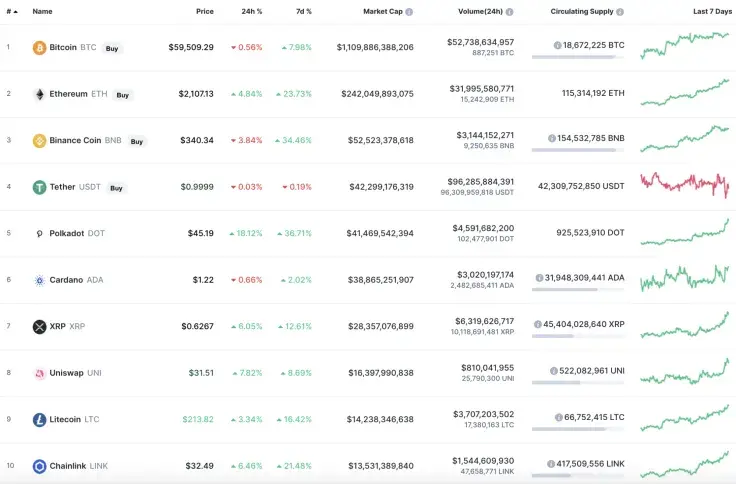Click Bitcoin's circulating supply progress bar
The height and width of the screenshot is (484, 736).
tap(573, 57)
